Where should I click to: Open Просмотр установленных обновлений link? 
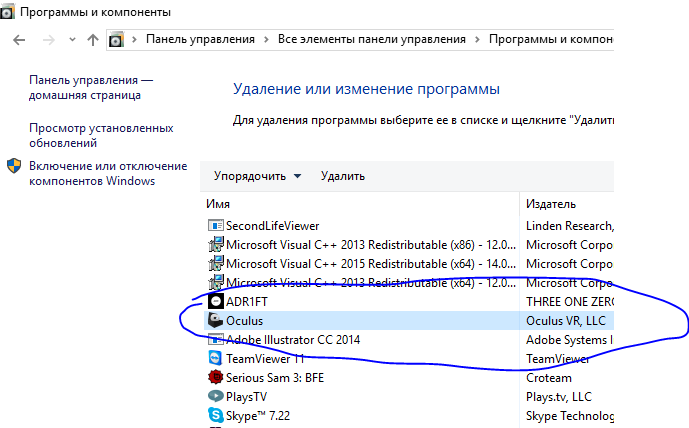click(x=101, y=135)
